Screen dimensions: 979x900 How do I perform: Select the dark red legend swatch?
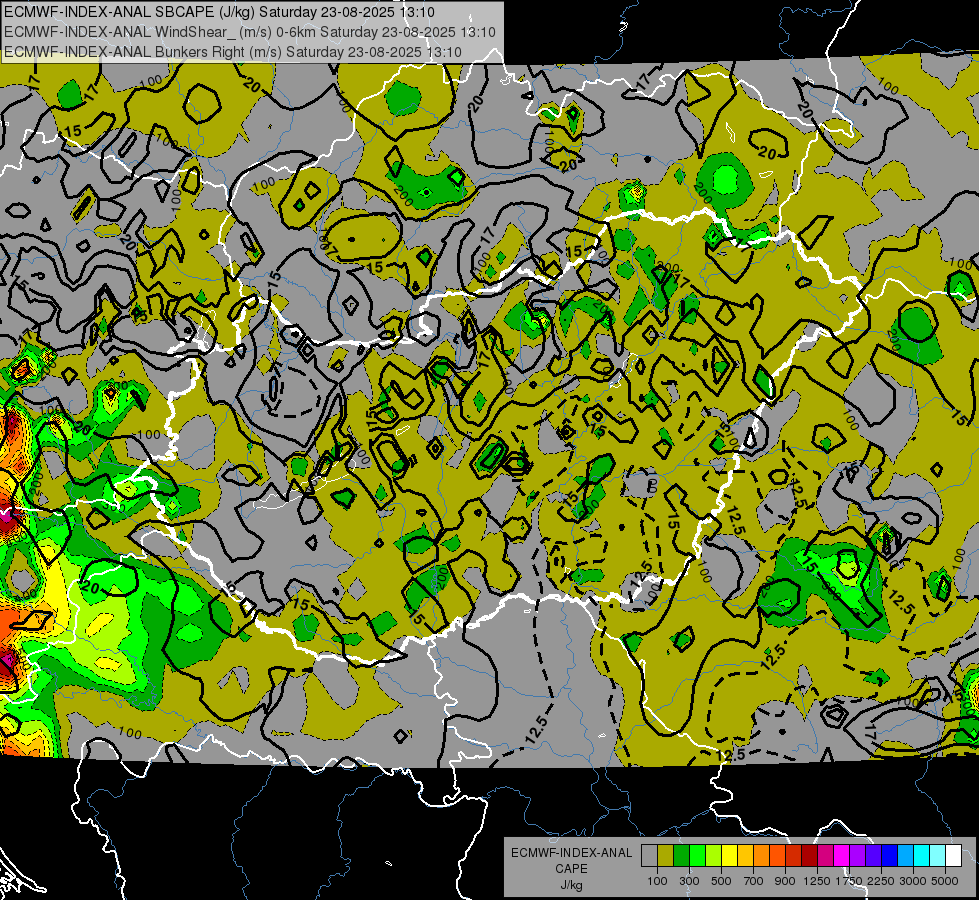pos(810,855)
